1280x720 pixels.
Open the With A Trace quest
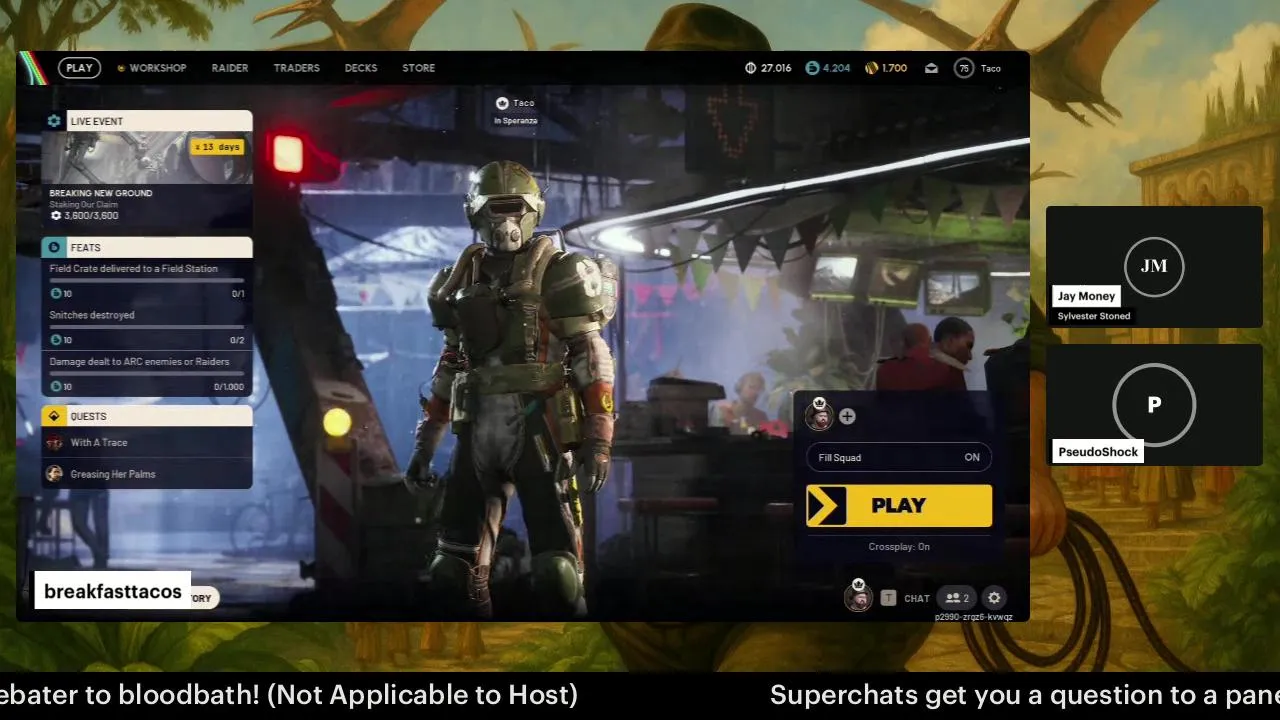pos(147,443)
